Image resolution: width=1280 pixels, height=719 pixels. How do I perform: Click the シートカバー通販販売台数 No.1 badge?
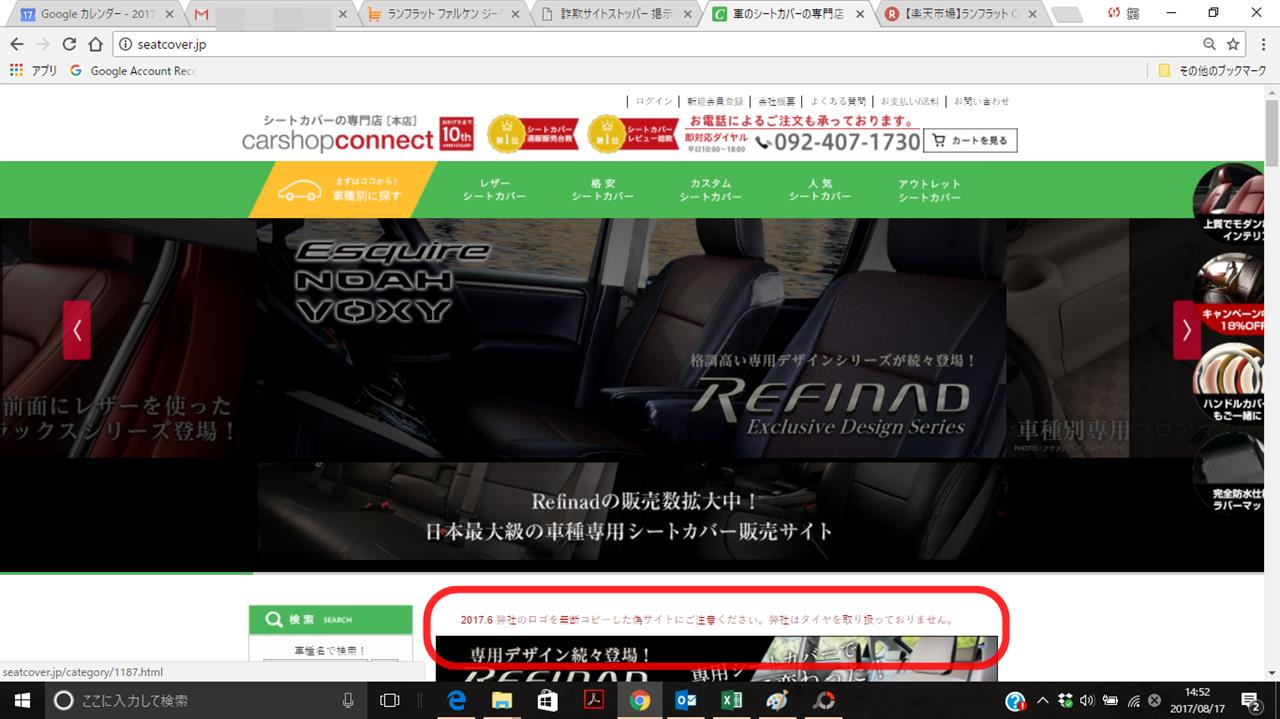pos(531,134)
